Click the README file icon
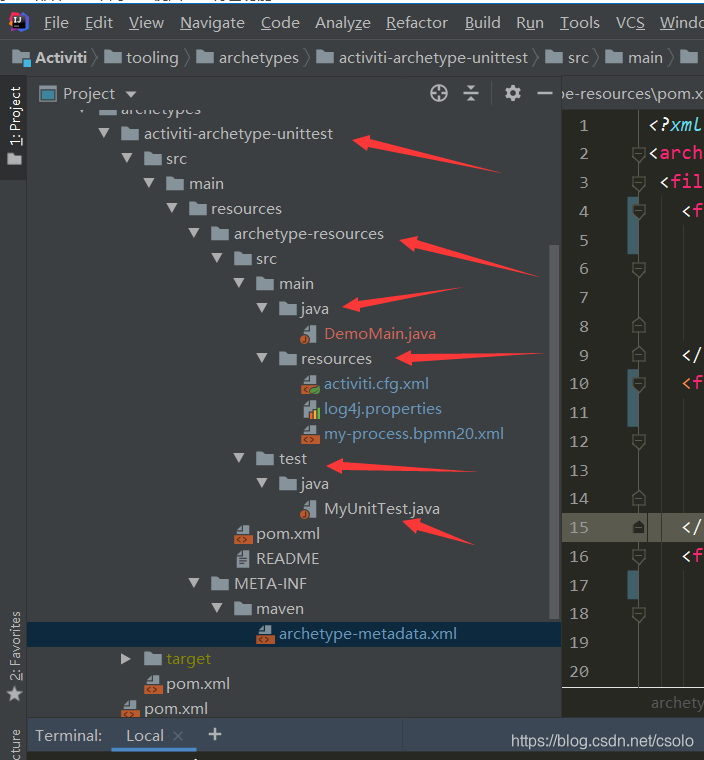 point(243,559)
